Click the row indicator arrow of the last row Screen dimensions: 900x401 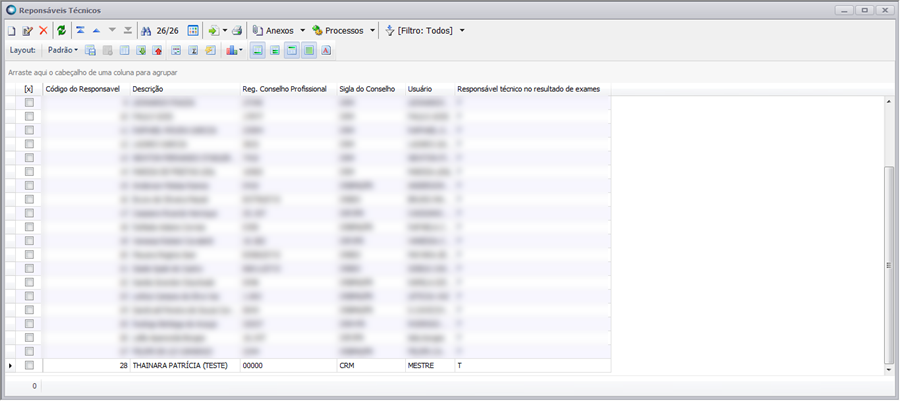coord(11,365)
